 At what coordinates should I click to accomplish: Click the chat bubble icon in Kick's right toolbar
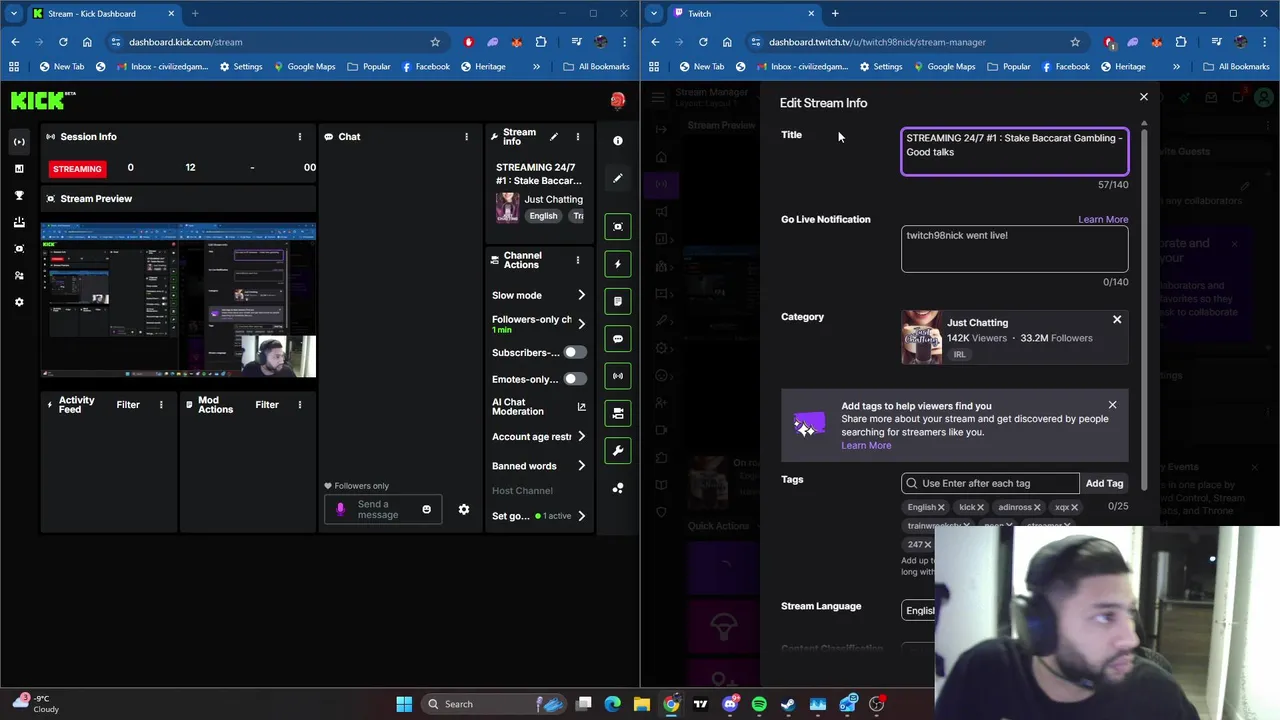pos(618,339)
